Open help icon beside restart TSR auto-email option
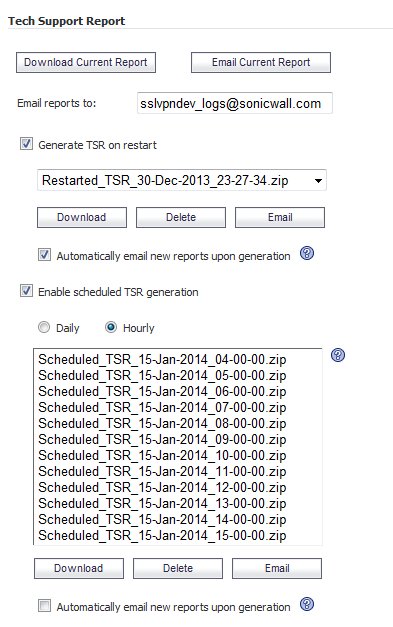 click(307, 253)
